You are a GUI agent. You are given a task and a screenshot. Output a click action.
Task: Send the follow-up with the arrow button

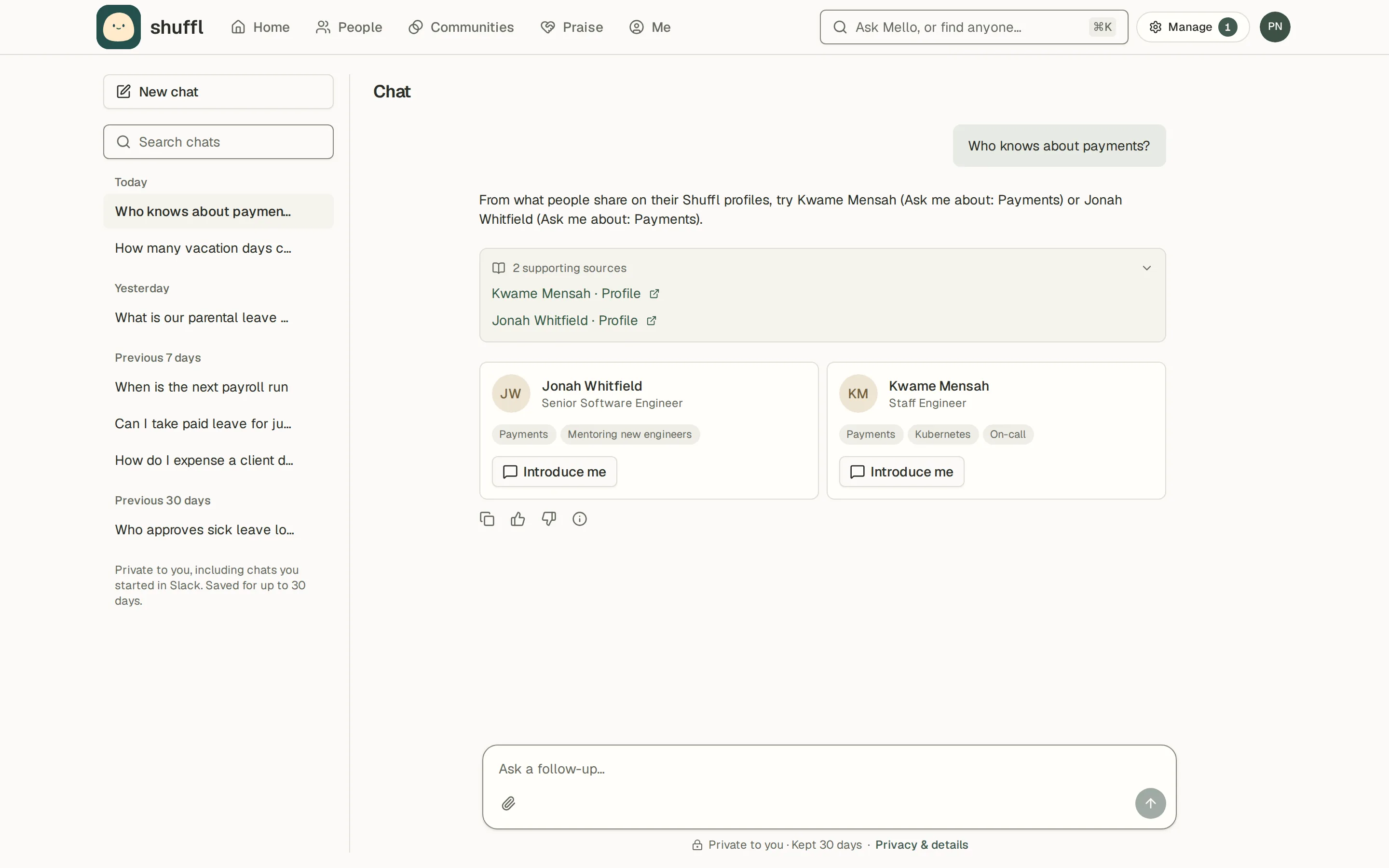[1150, 803]
